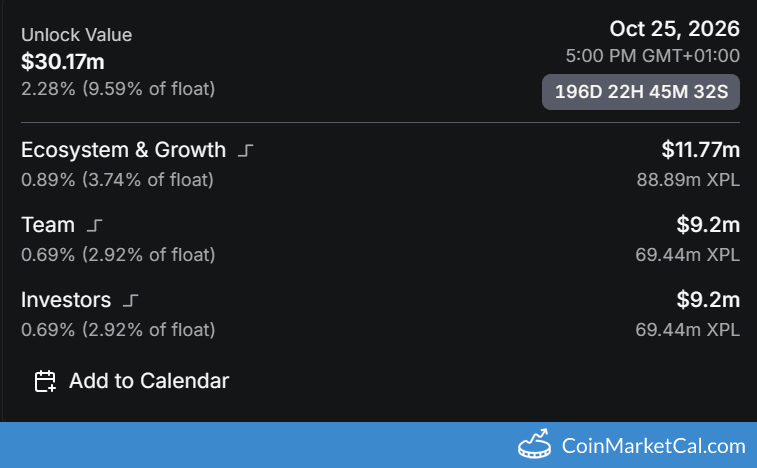Click the countdown timer badge
Screen dimensions: 757x468
coord(641,92)
